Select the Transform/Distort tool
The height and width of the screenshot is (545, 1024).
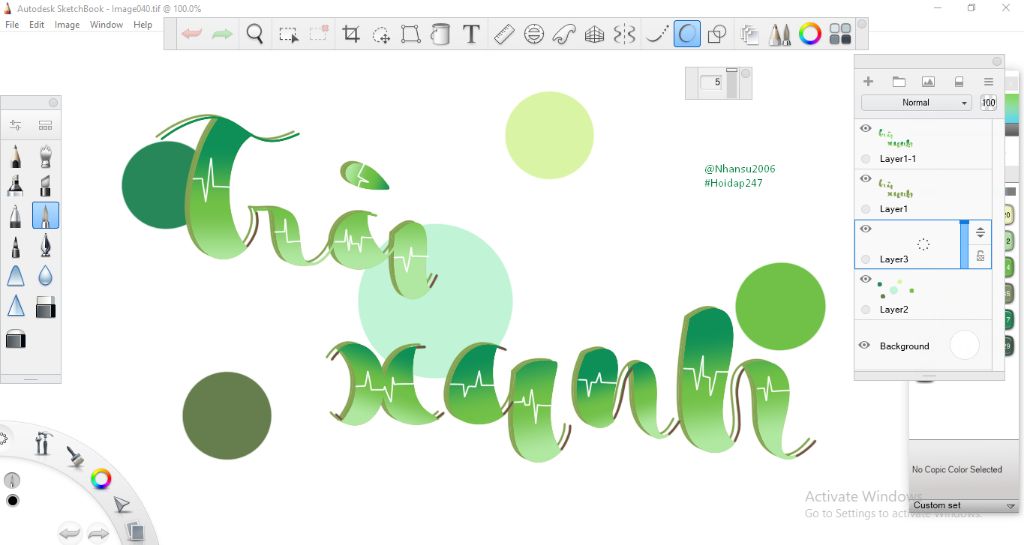(x=410, y=34)
